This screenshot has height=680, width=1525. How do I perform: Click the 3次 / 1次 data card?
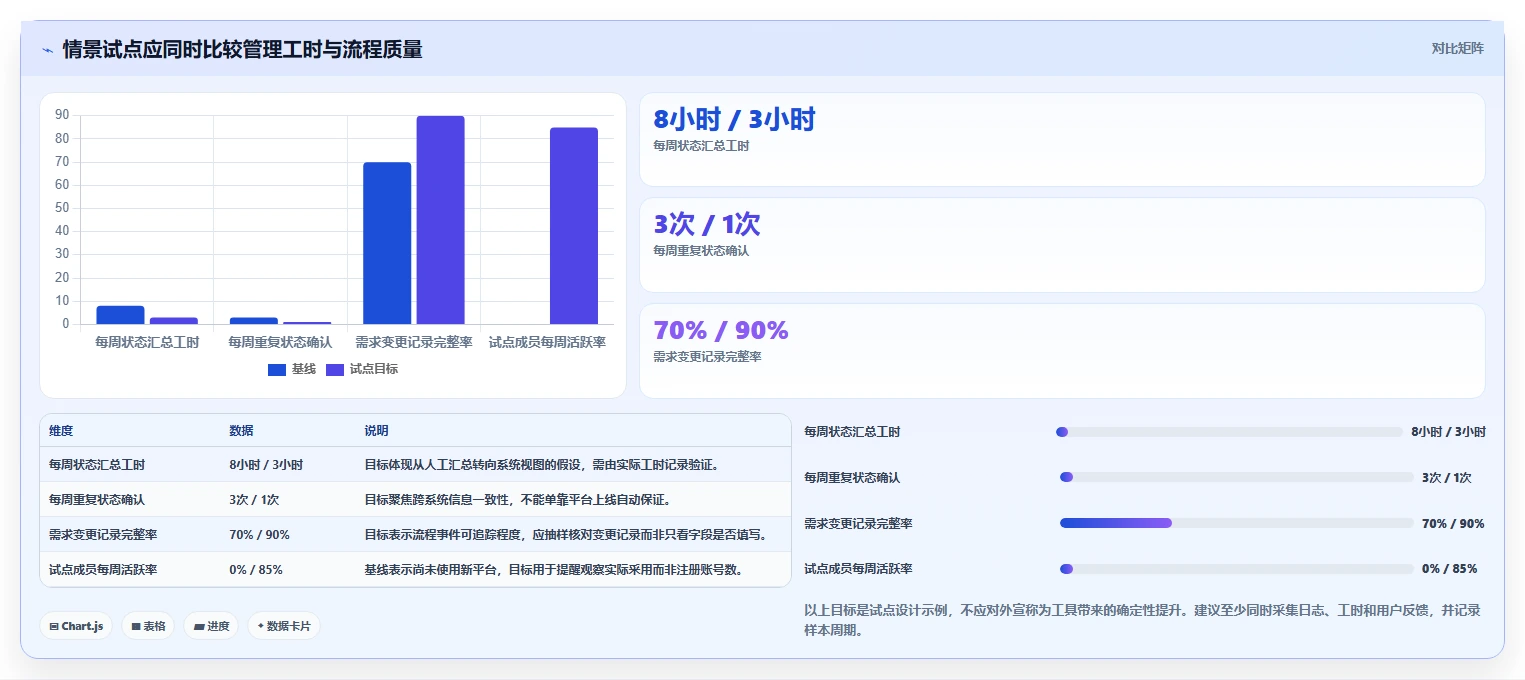[1062, 245]
